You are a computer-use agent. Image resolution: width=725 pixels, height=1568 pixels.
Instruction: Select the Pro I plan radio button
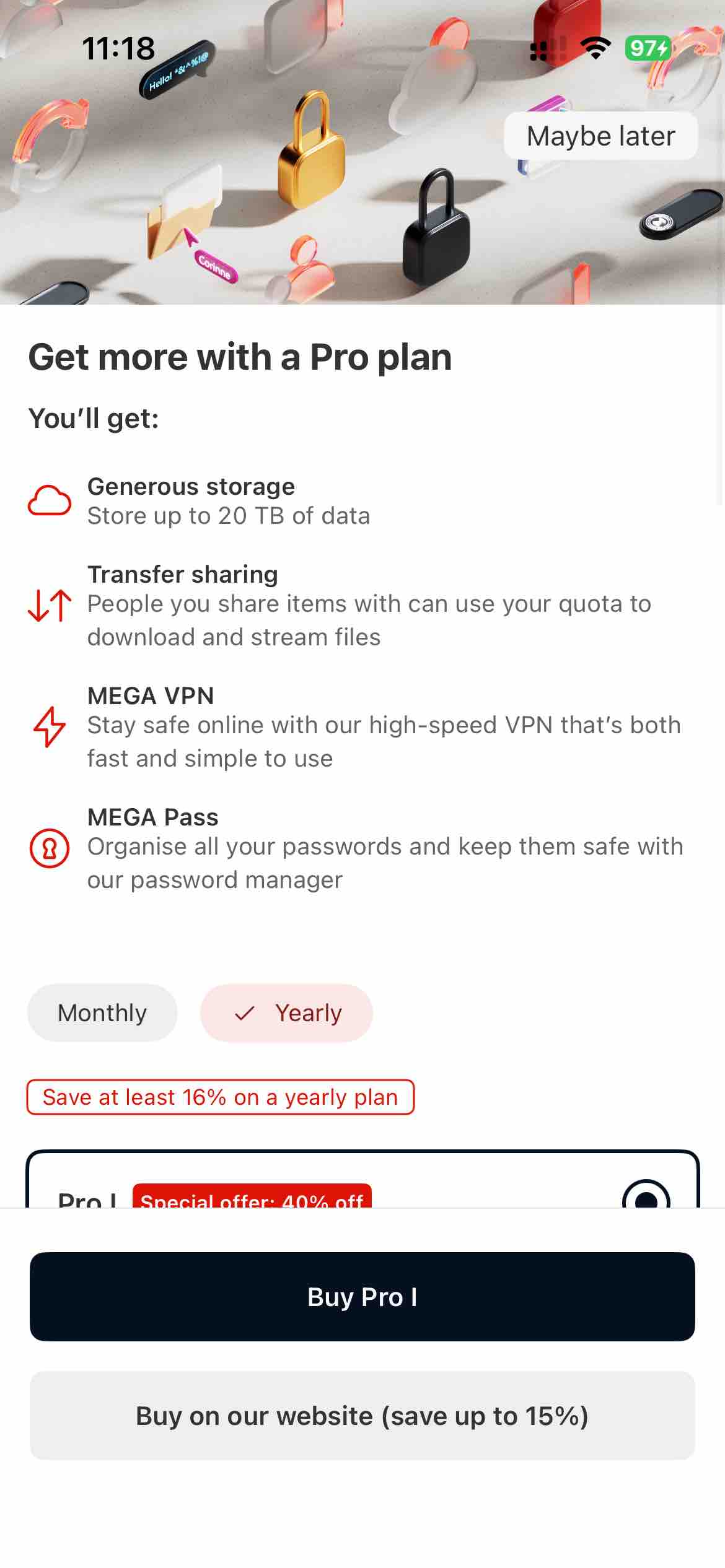646,1198
